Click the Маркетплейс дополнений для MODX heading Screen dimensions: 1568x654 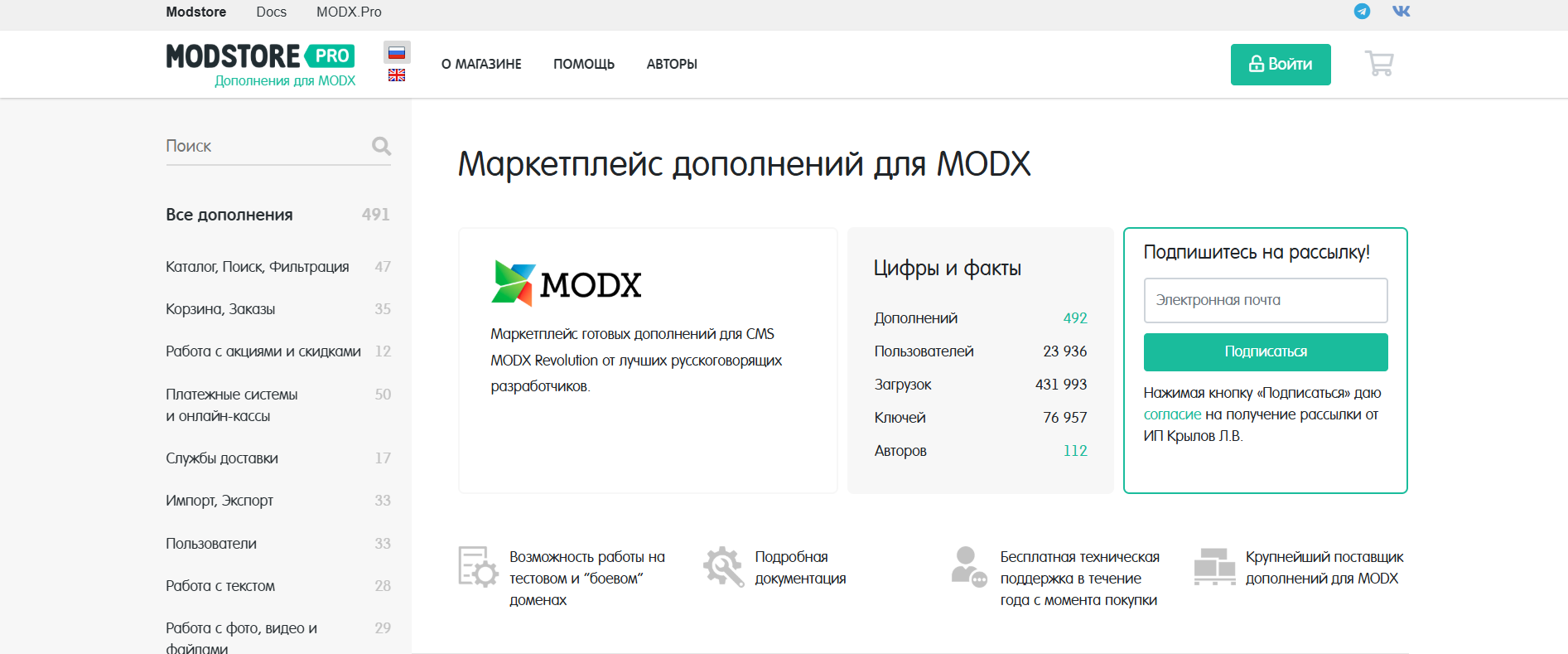point(744,164)
